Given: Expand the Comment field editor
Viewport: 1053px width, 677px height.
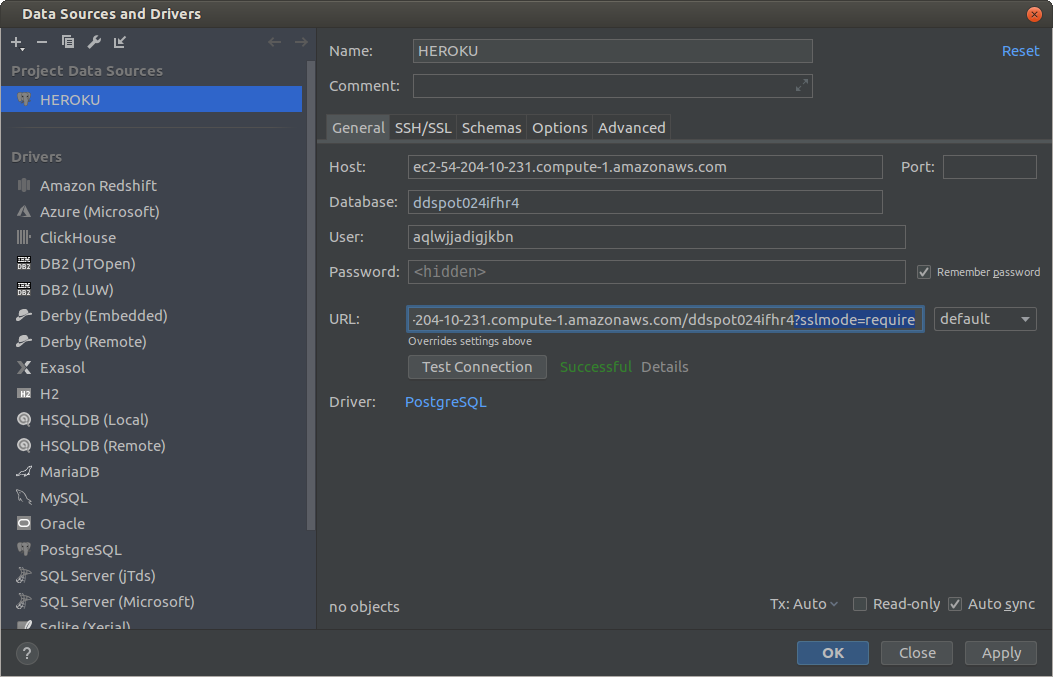Looking at the screenshot, I should pyautogui.click(x=801, y=86).
